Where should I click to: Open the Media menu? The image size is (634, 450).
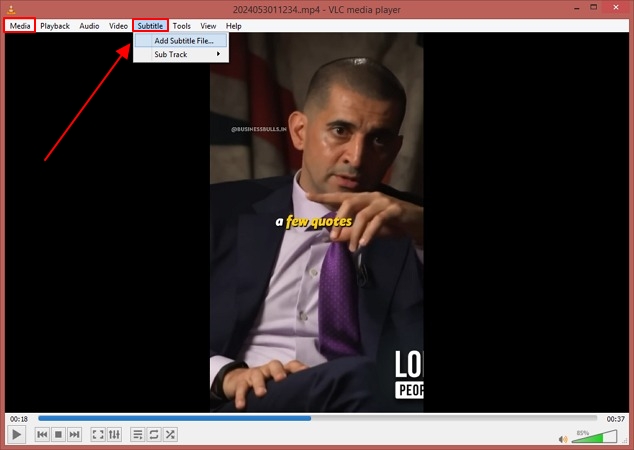tap(20, 26)
